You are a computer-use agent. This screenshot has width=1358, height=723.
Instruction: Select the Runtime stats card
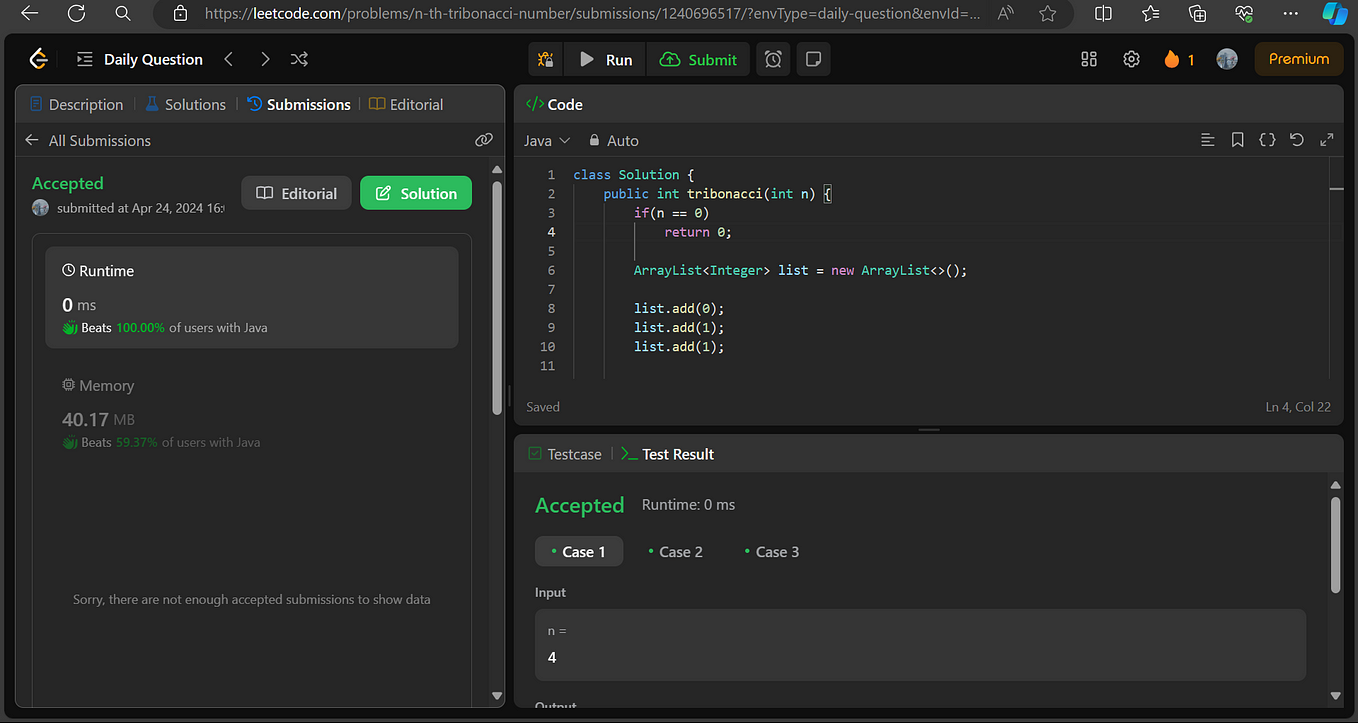click(252, 298)
